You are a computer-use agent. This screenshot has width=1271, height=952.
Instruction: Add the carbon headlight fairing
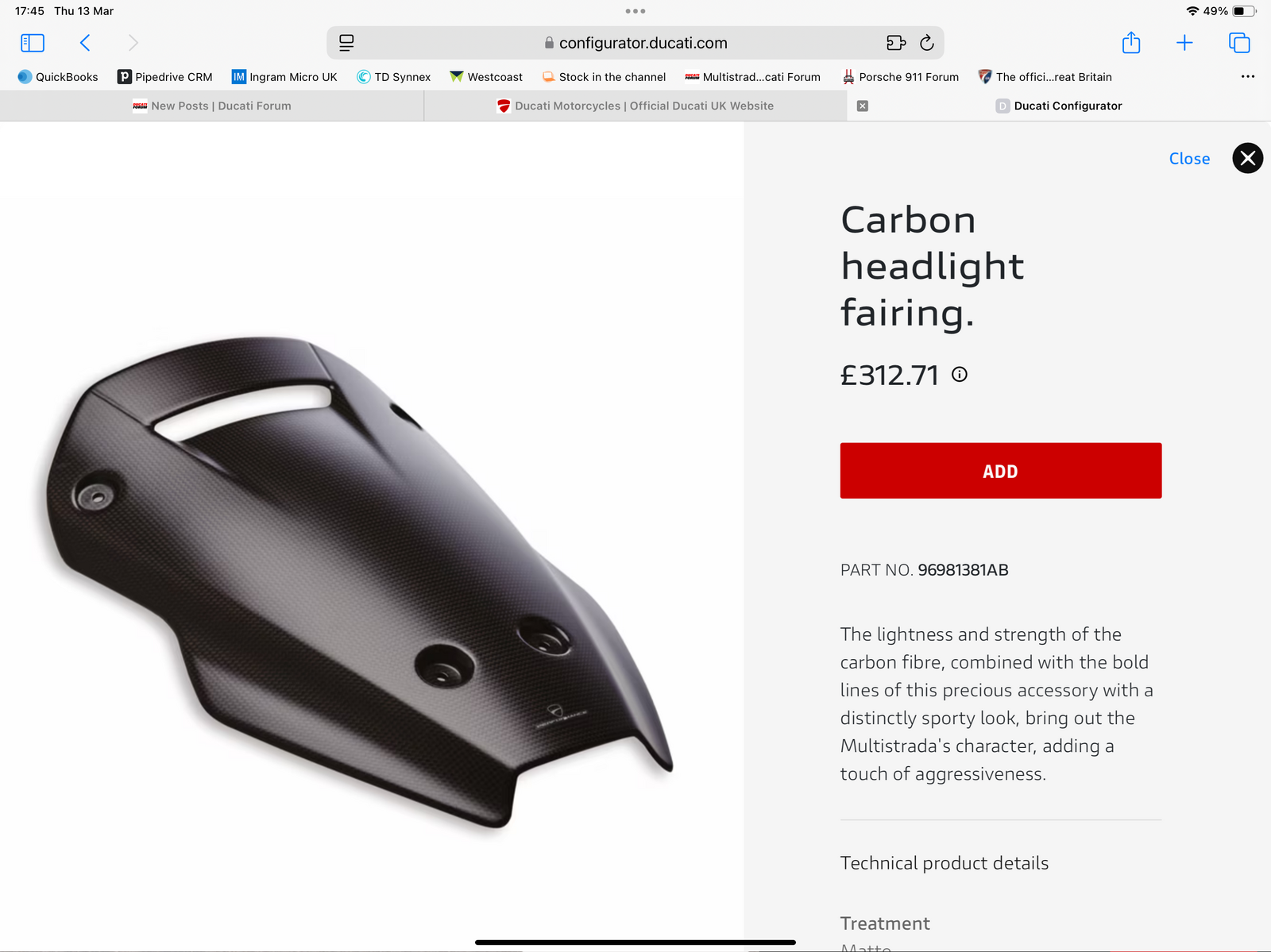(1001, 471)
